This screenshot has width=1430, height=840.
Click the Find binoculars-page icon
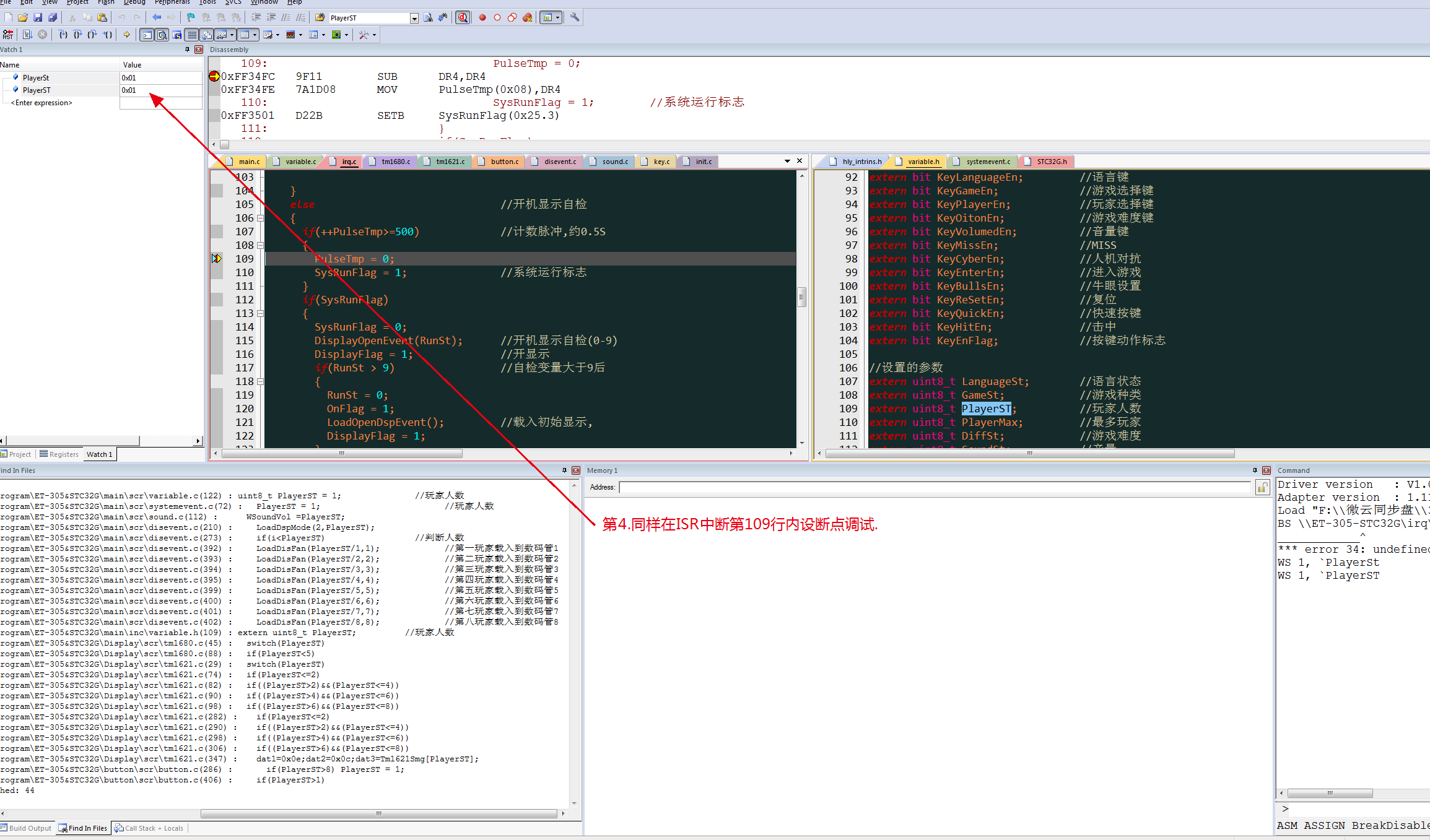428,18
